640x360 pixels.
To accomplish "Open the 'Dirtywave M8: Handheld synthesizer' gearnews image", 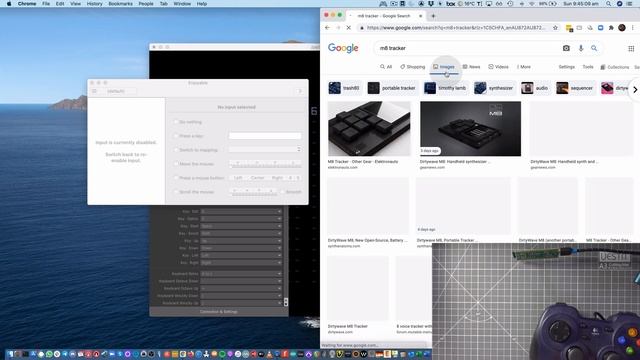I will tap(470, 129).
